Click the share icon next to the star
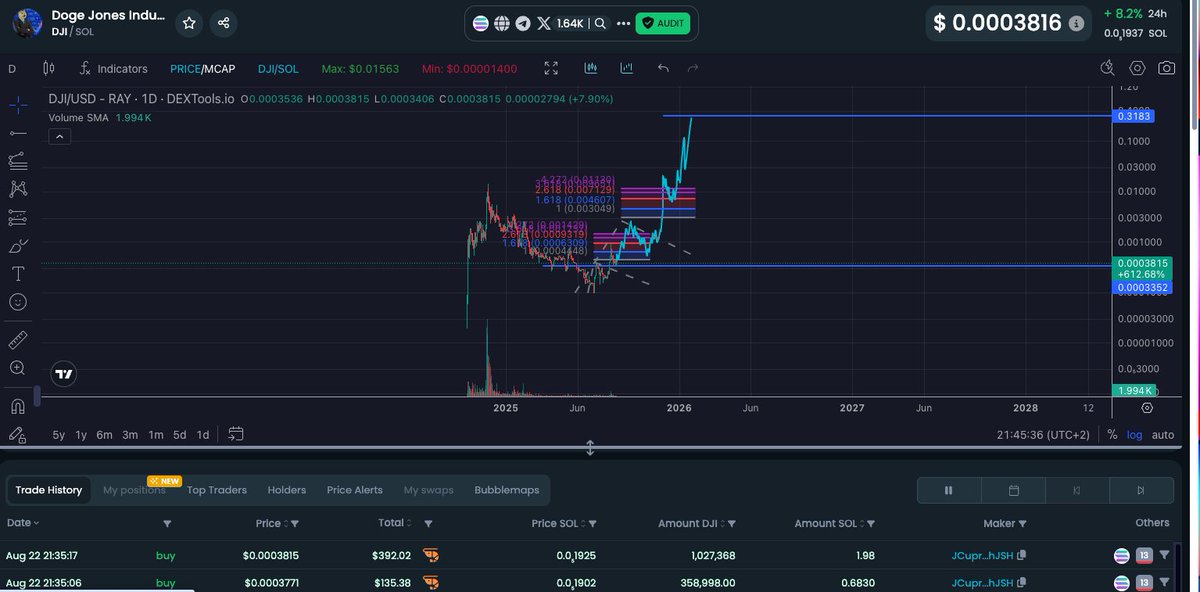 [x=223, y=23]
